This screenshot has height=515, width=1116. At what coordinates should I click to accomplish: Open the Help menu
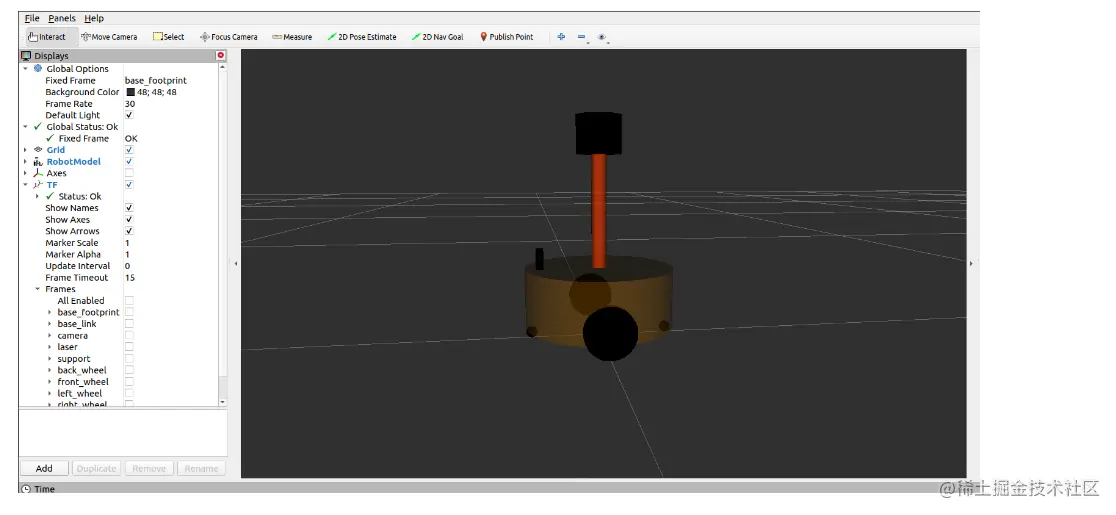(94, 18)
